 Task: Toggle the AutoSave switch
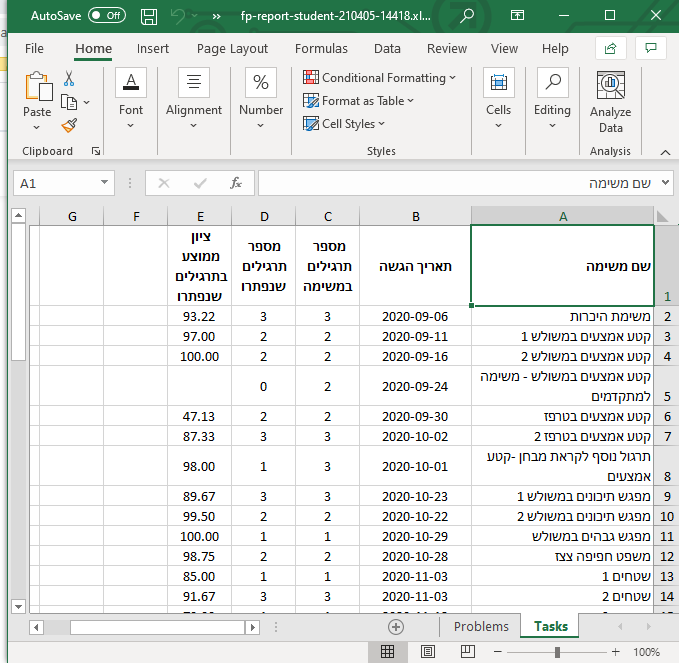click(x=106, y=16)
